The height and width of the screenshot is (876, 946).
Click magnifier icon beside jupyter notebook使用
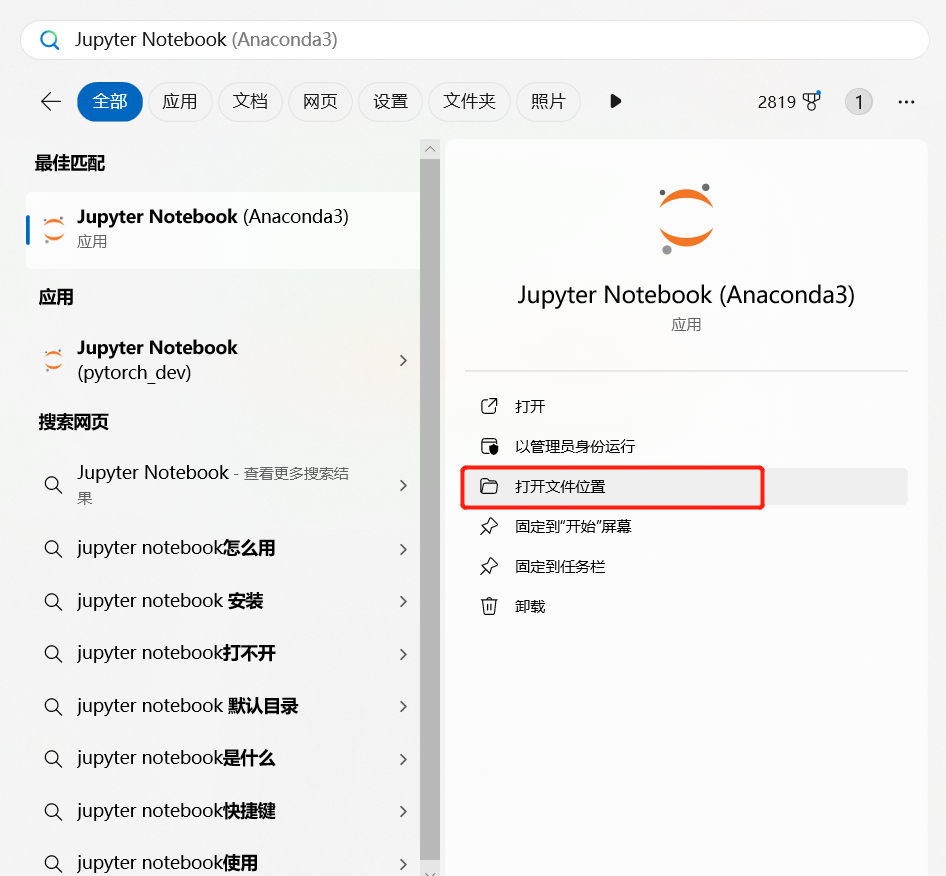click(x=54, y=863)
